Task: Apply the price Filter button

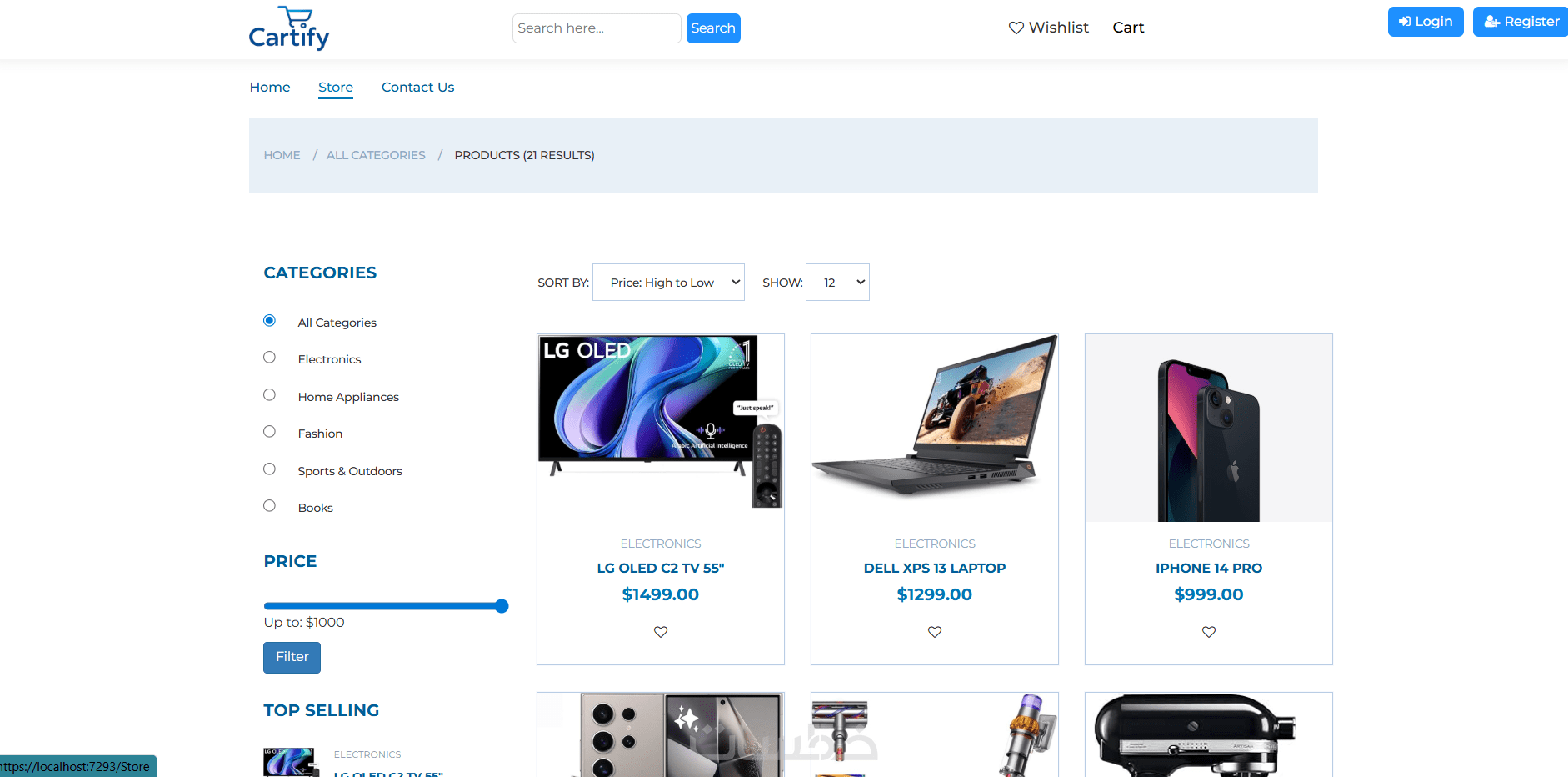Action: point(292,657)
